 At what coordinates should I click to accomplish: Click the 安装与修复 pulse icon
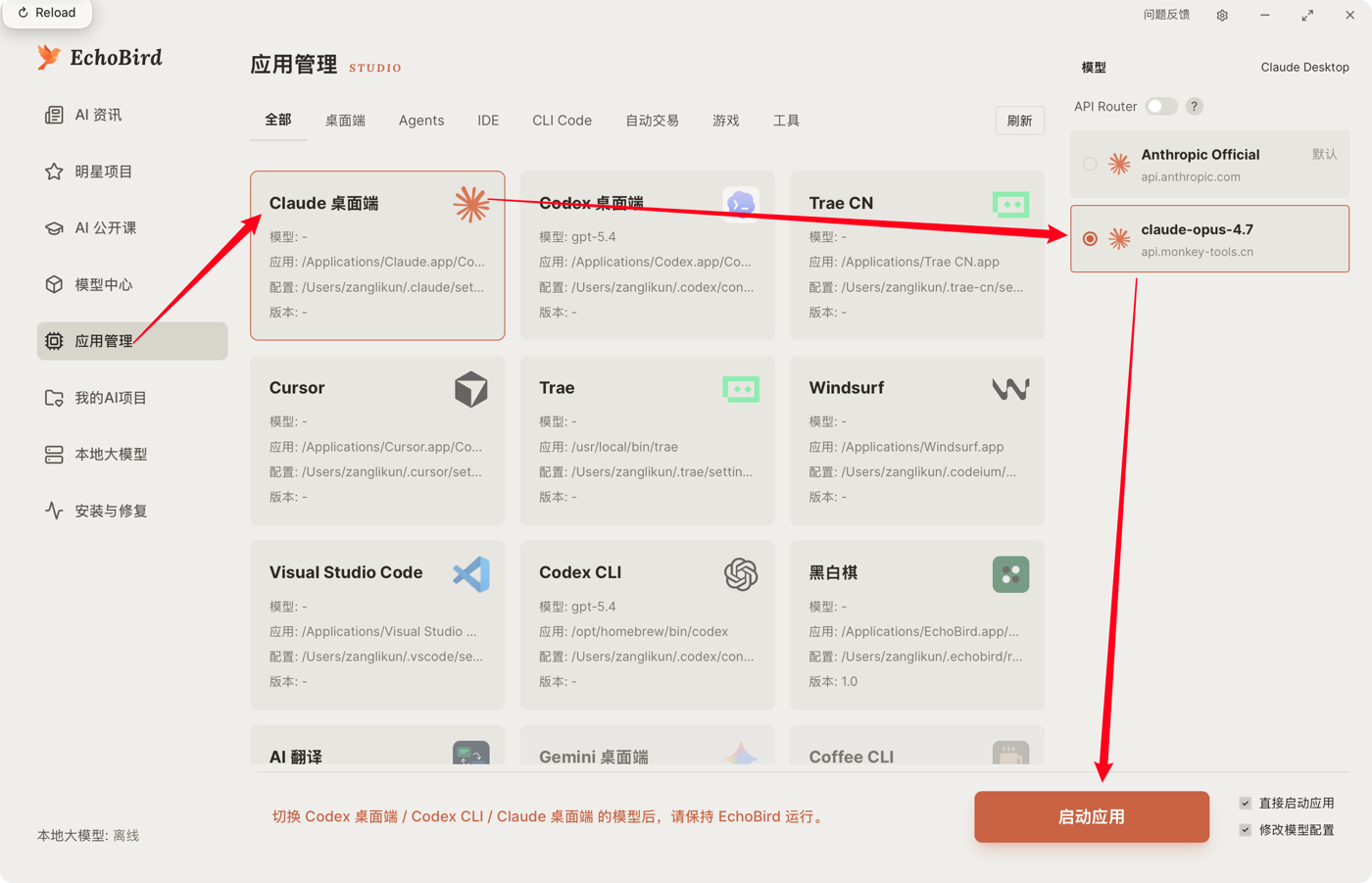(x=54, y=511)
